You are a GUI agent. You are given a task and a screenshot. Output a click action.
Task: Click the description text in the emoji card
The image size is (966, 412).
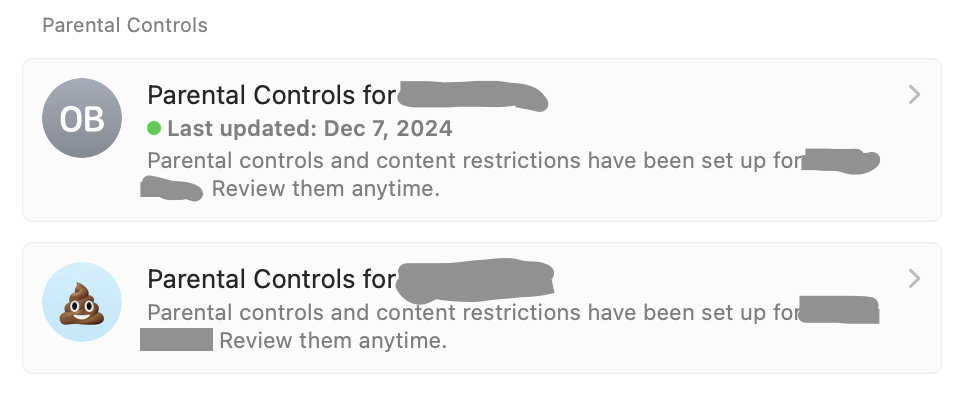pos(474,326)
